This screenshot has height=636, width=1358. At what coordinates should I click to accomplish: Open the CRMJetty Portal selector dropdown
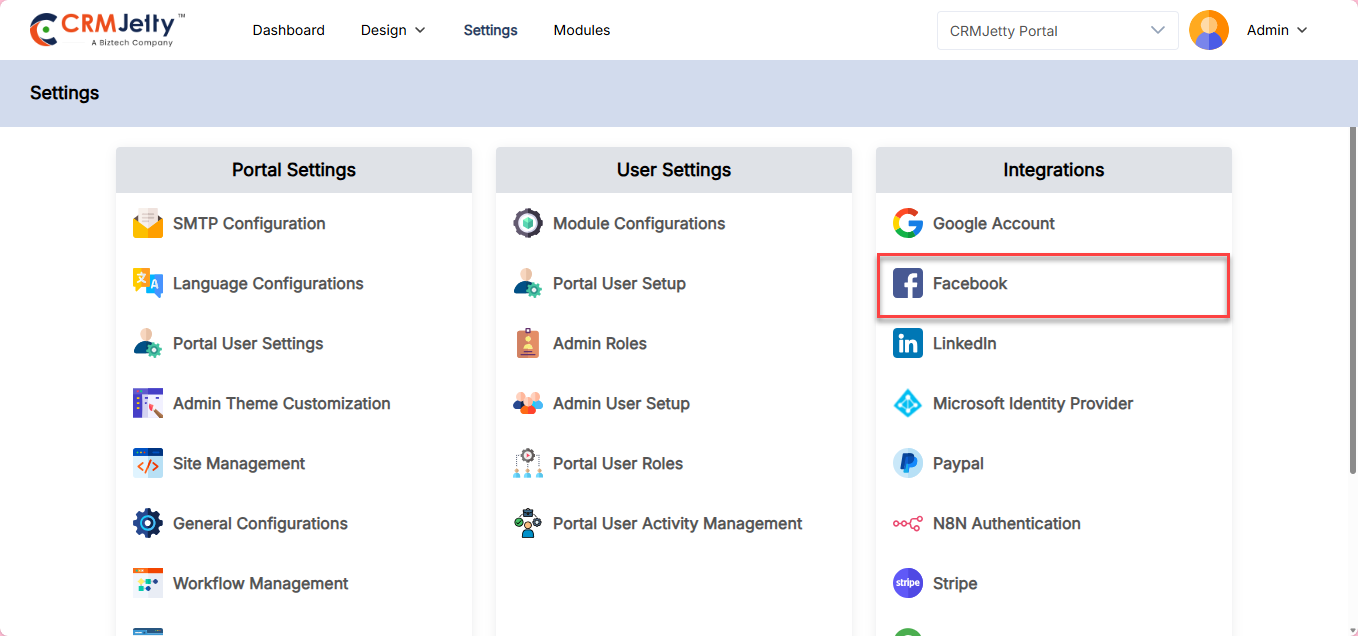pyautogui.click(x=1057, y=30)
